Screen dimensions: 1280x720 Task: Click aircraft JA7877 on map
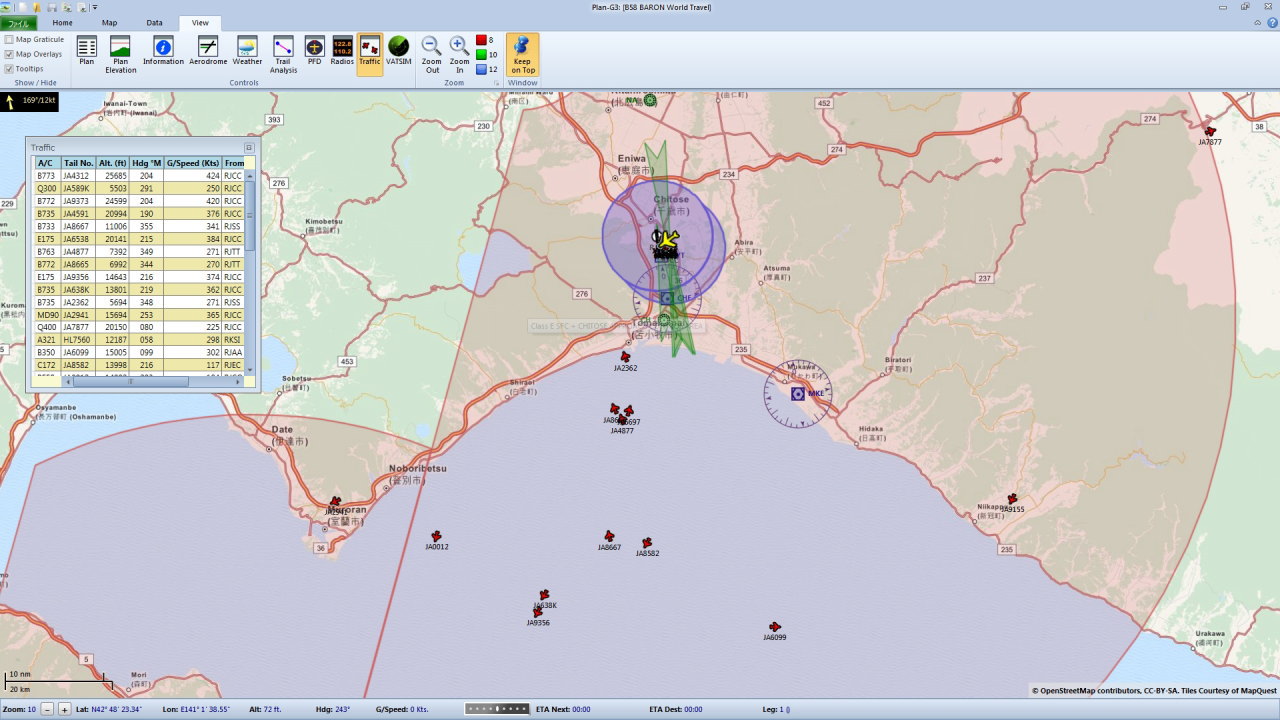(1210, 132)
